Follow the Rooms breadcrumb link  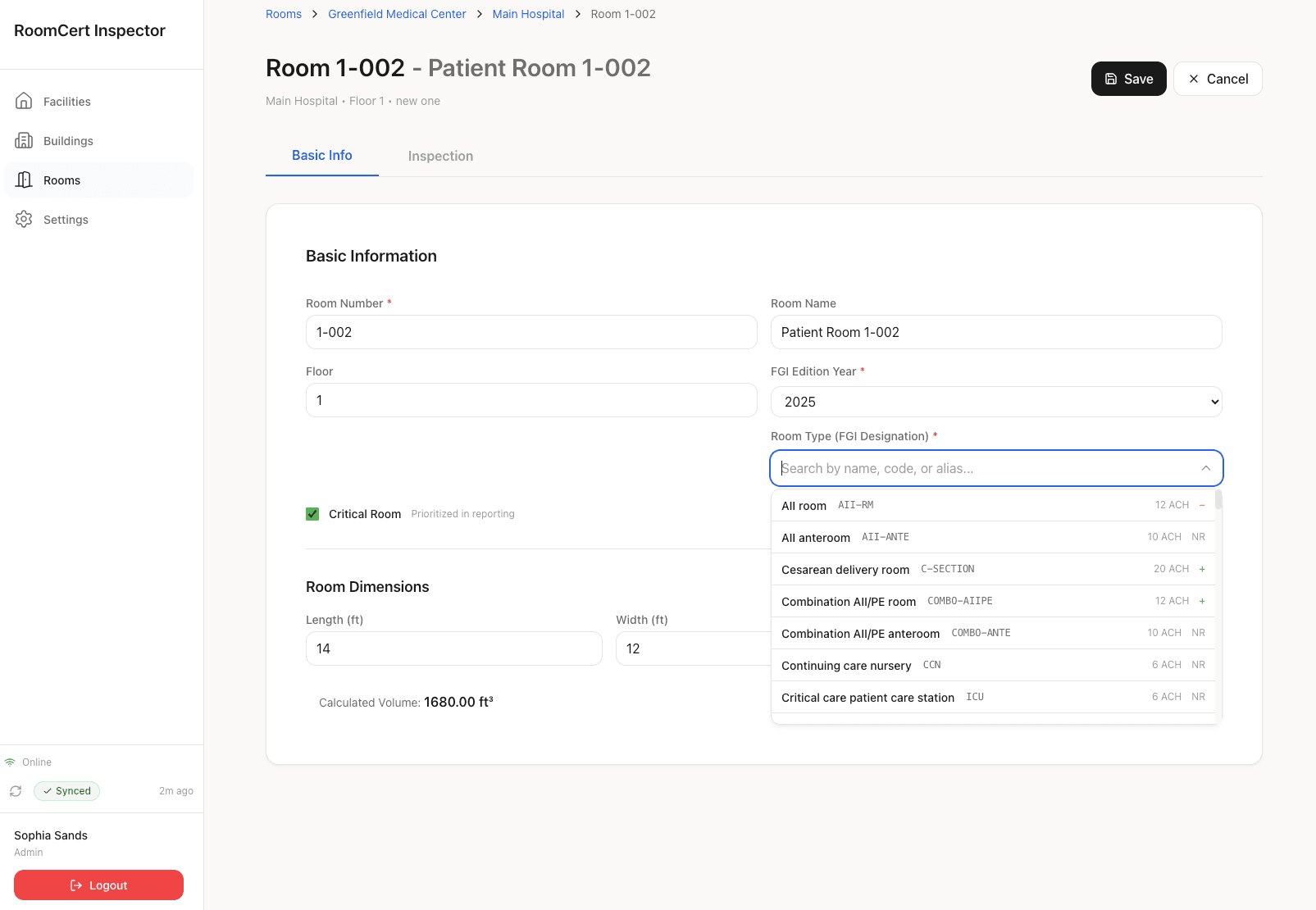[284, 14]
